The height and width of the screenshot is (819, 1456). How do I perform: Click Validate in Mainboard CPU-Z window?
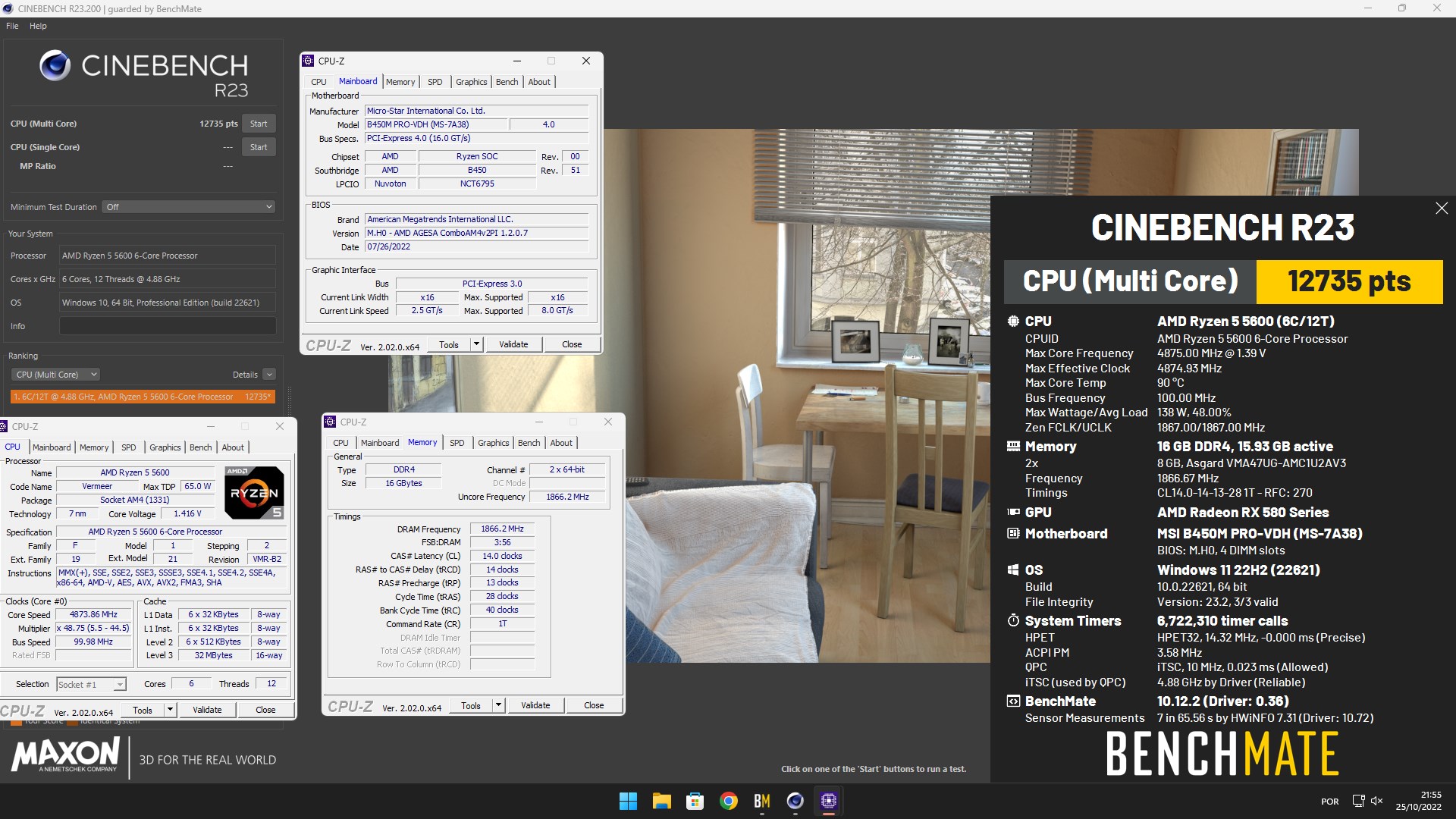513,344
